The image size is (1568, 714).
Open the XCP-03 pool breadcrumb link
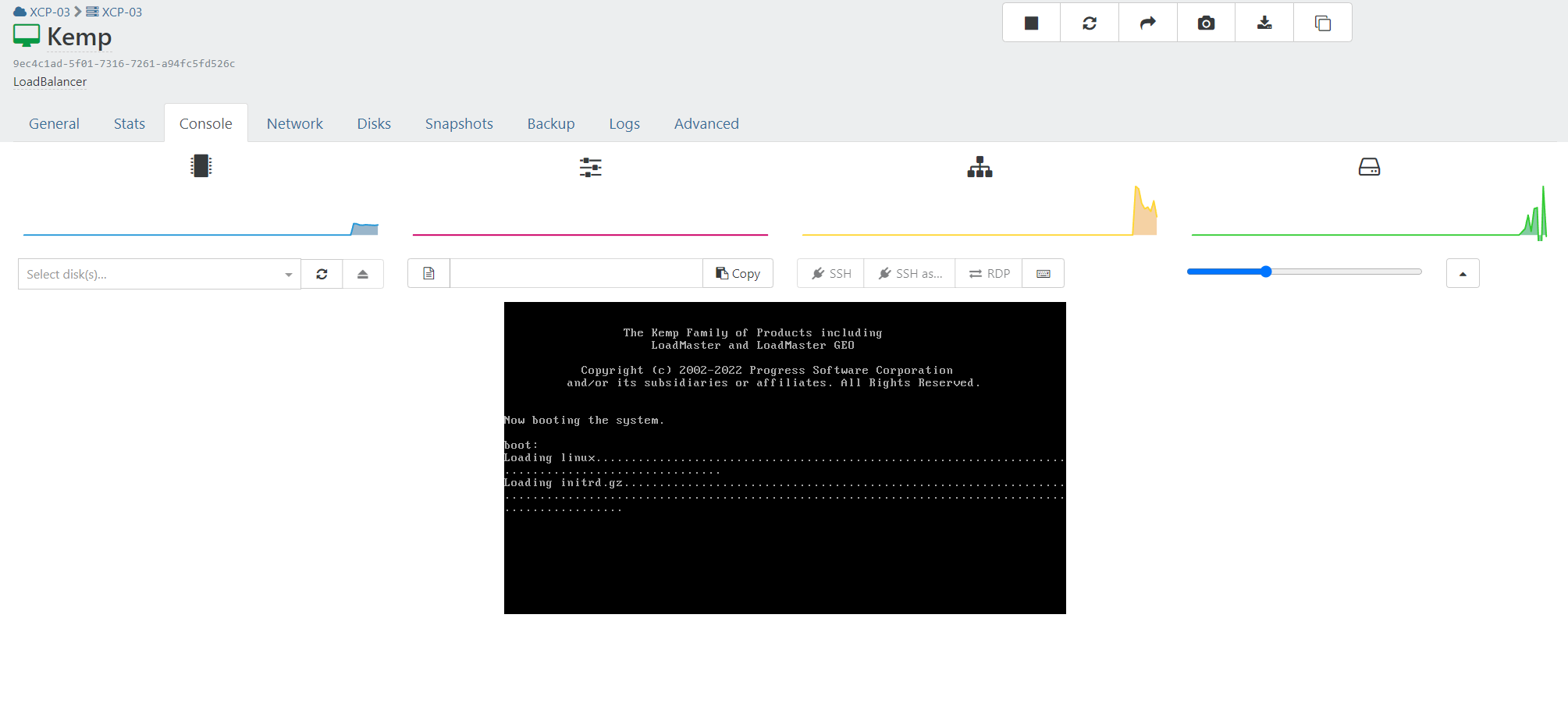click(42, 12)
